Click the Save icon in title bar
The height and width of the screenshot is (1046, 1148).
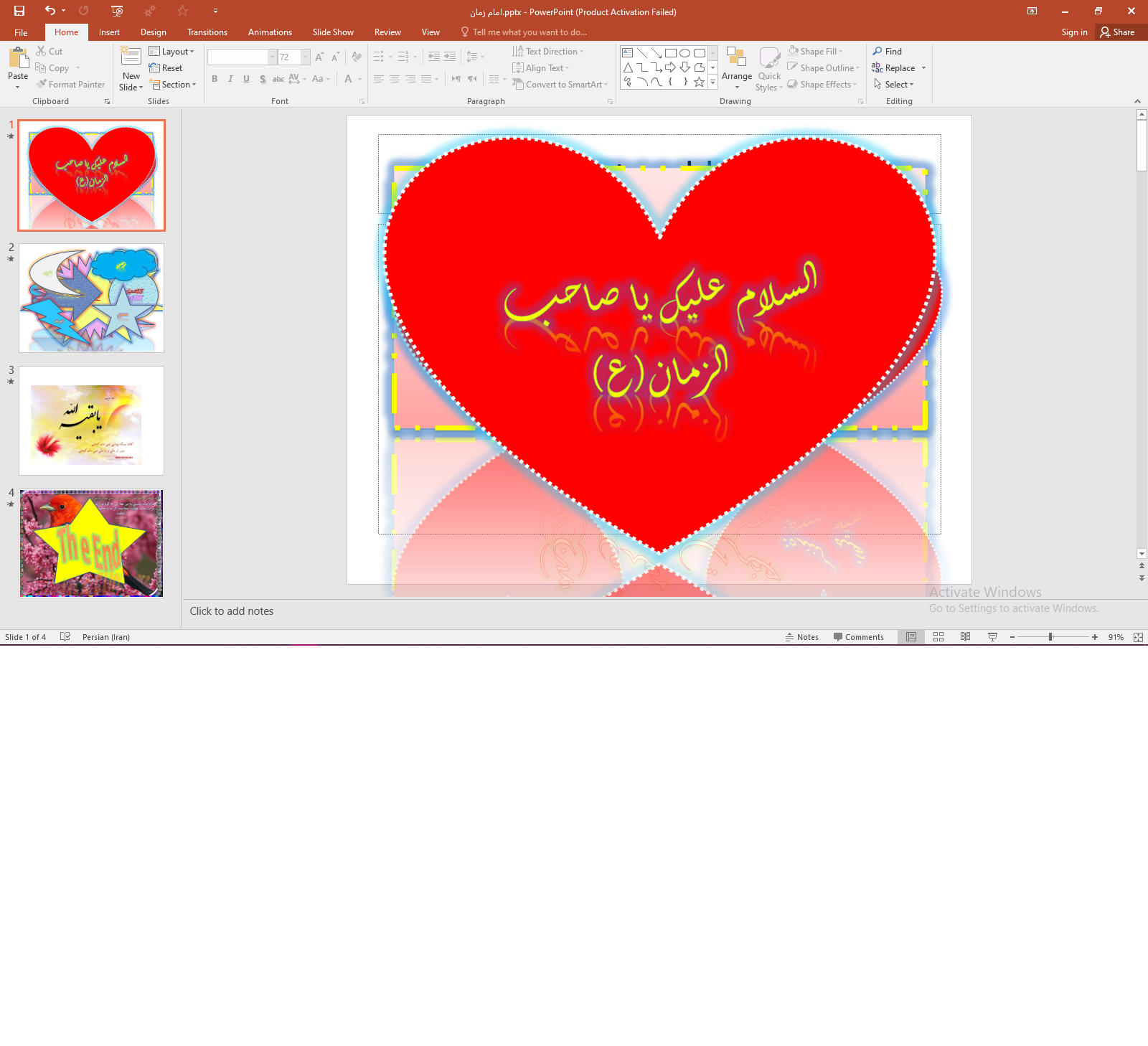click(19, 11)
